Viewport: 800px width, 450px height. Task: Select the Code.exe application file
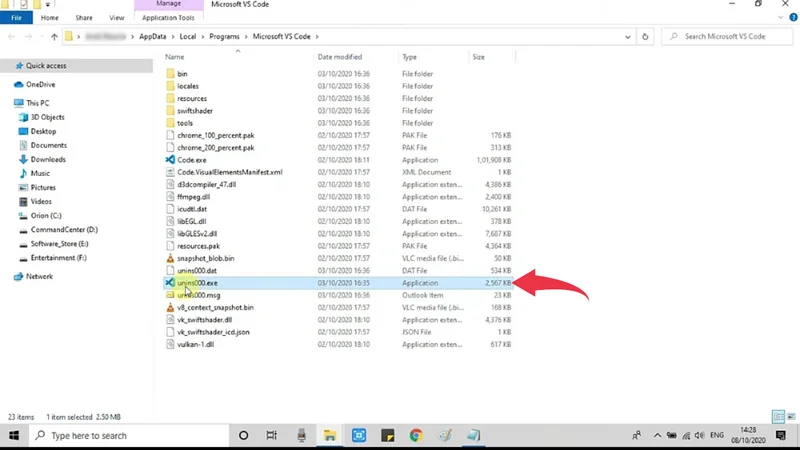[191, 160]
